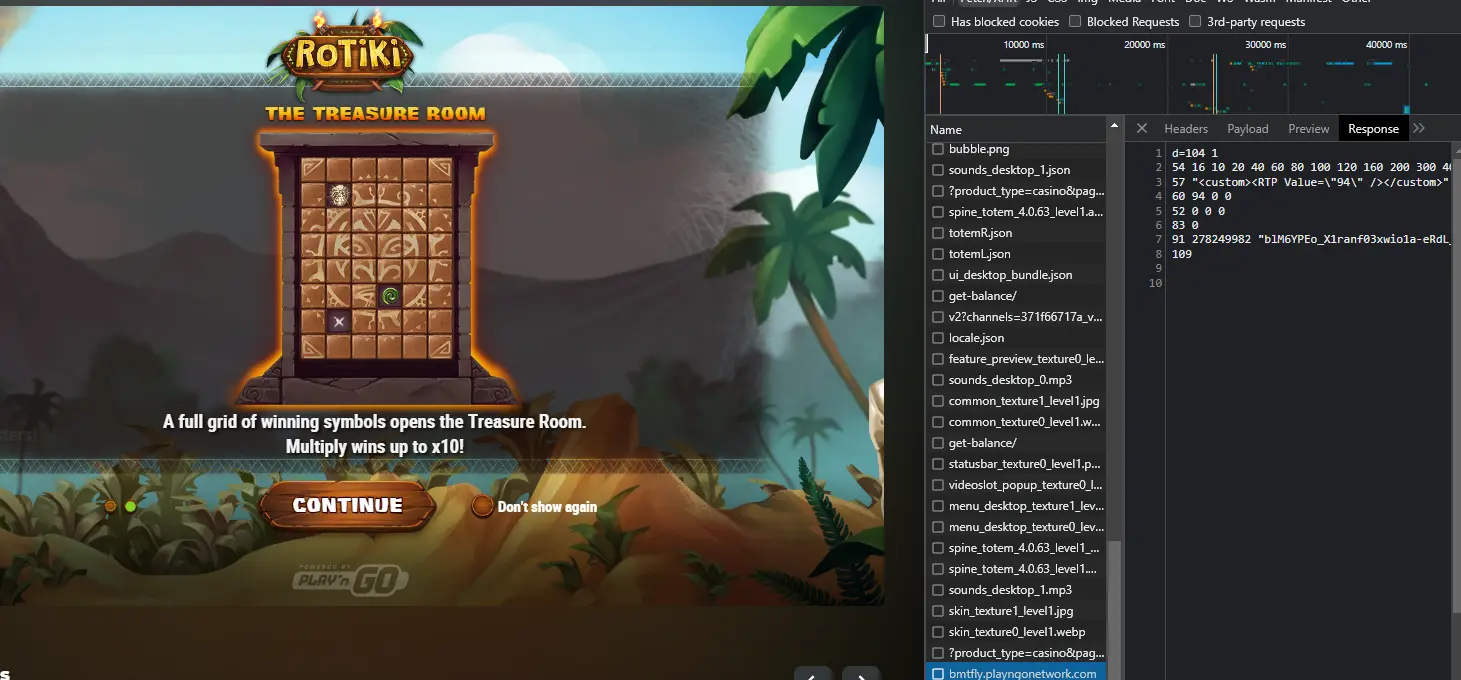Viewport: 1461px width, 680px height.
Task: Close the request details pane
Action: tap(1141, 128)
